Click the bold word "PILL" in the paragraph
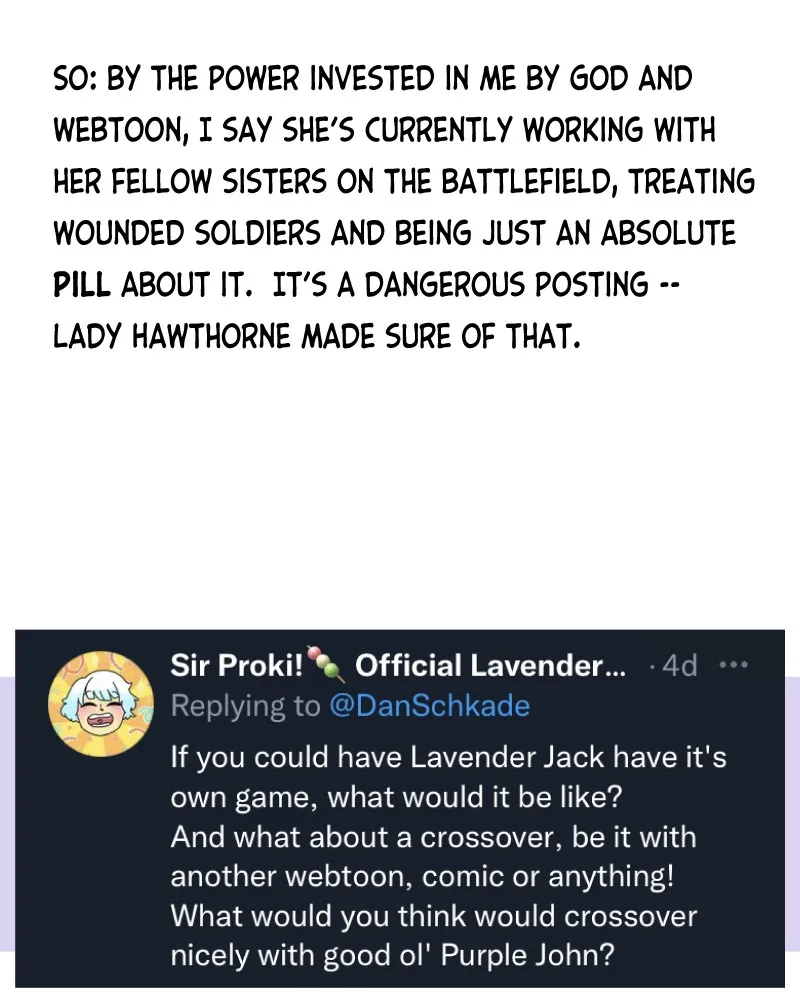This screenshot has width=800, height=1000. [x=82, y=284]
